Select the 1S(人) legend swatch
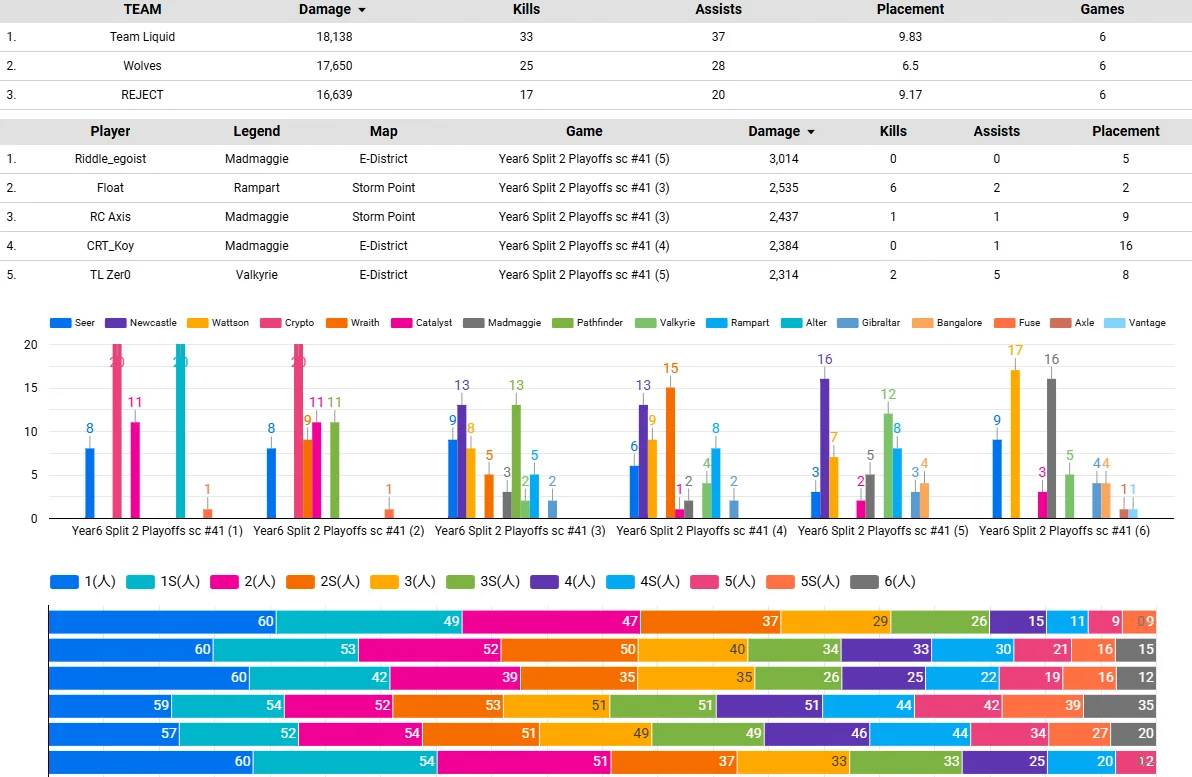 coord(140,582)
